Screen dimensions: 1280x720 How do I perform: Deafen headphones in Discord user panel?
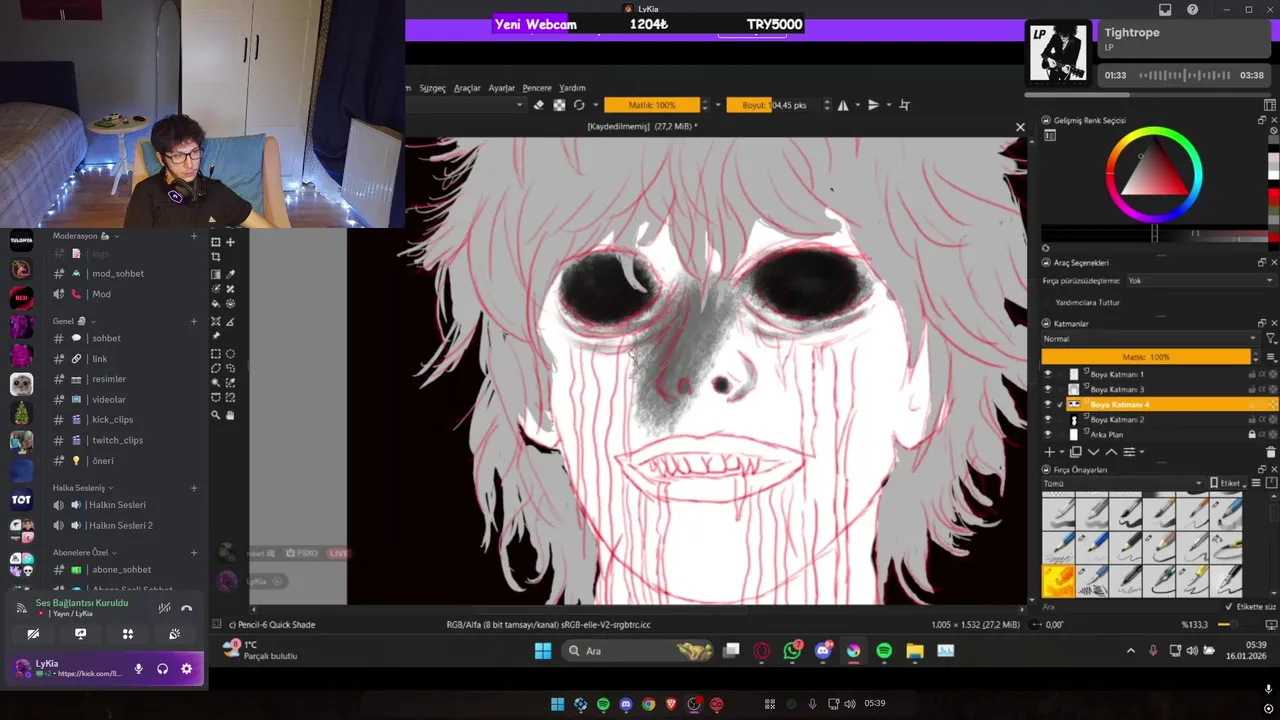162,669
